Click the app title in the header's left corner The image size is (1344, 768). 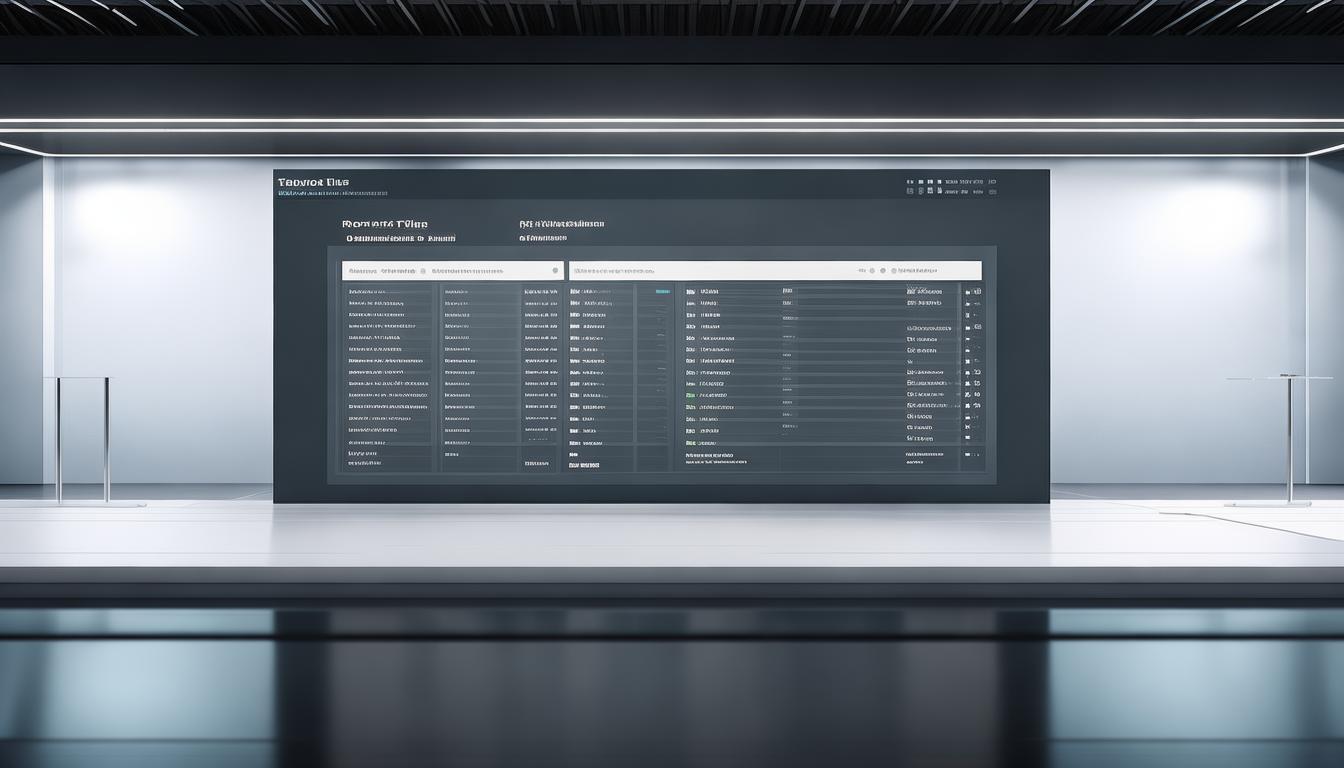click(x=313, y=182)
